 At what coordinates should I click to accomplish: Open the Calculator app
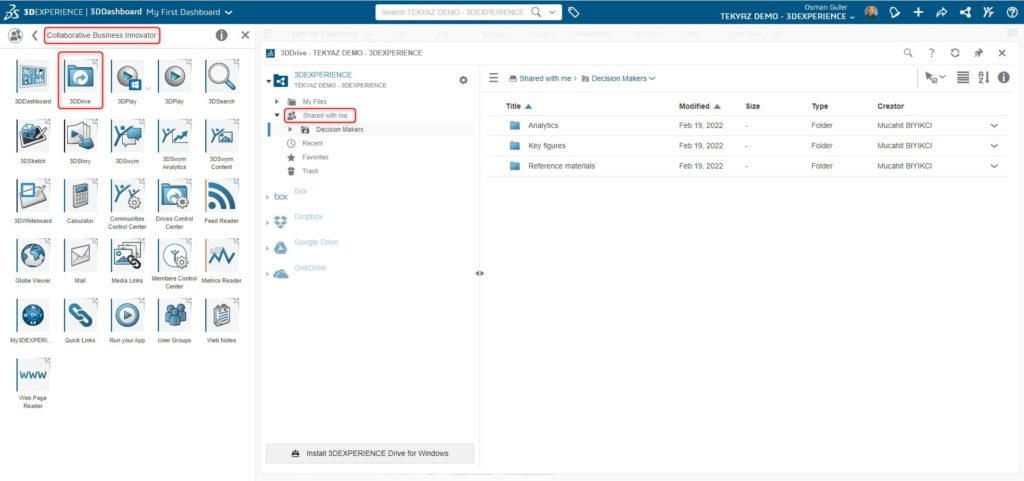coord(80,196)
